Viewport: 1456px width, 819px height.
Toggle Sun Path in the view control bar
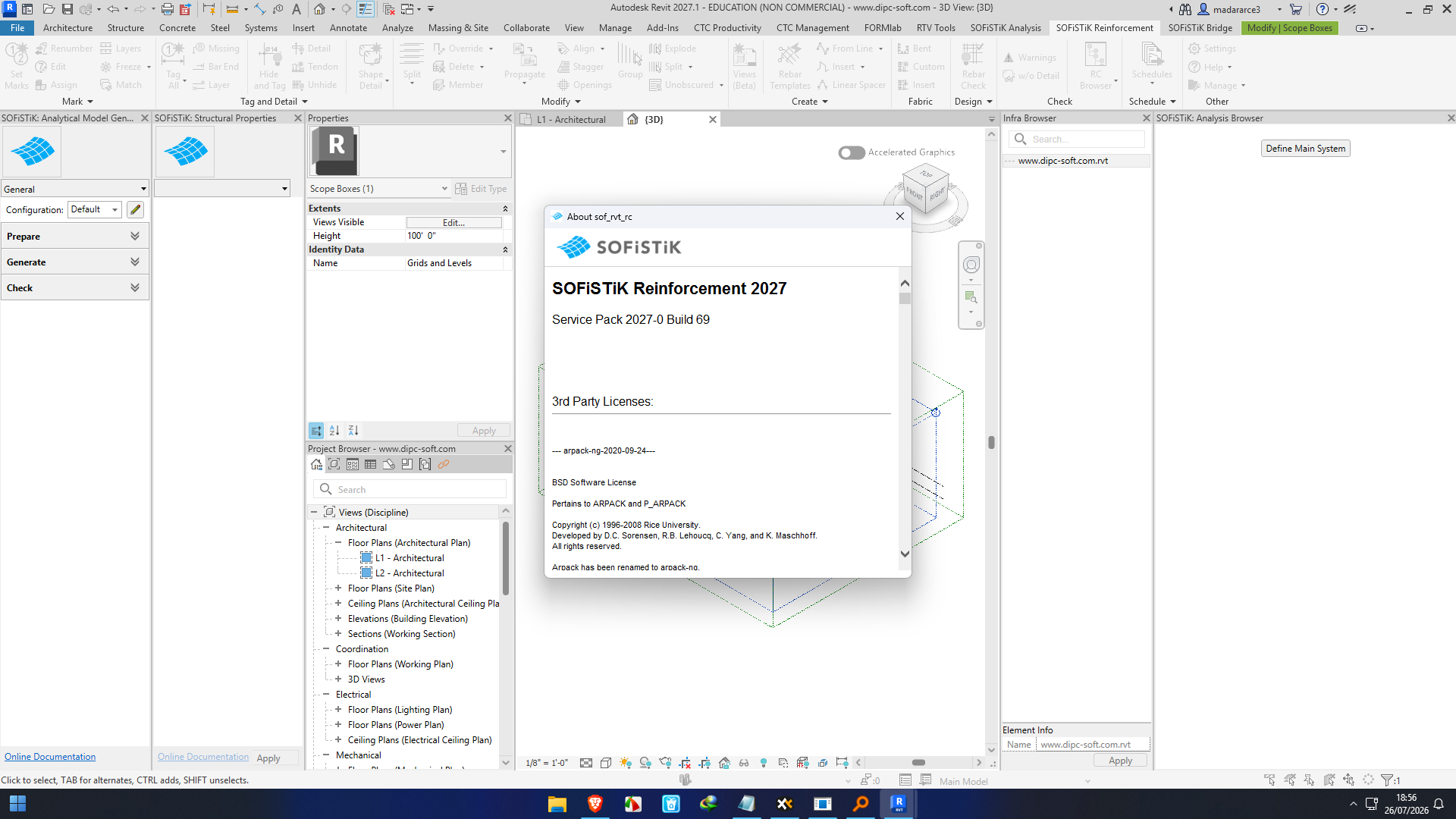pos(626,763)
